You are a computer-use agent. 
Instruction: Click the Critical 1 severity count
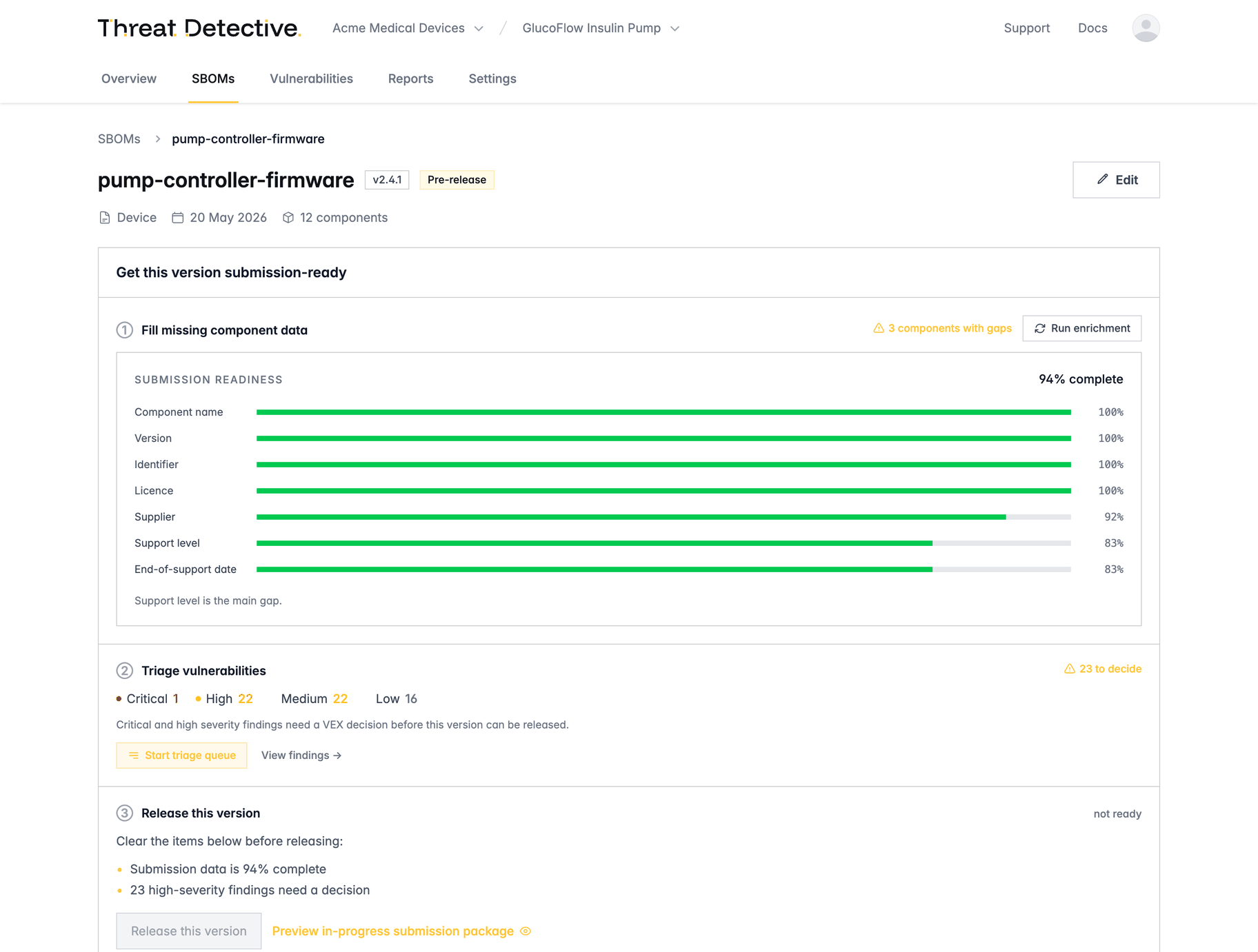click(x=148, y=699)
